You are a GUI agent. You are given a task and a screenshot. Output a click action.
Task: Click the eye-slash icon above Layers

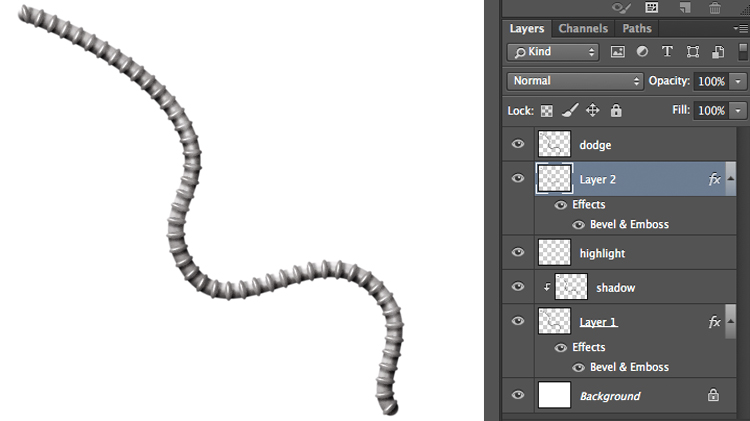621,8
